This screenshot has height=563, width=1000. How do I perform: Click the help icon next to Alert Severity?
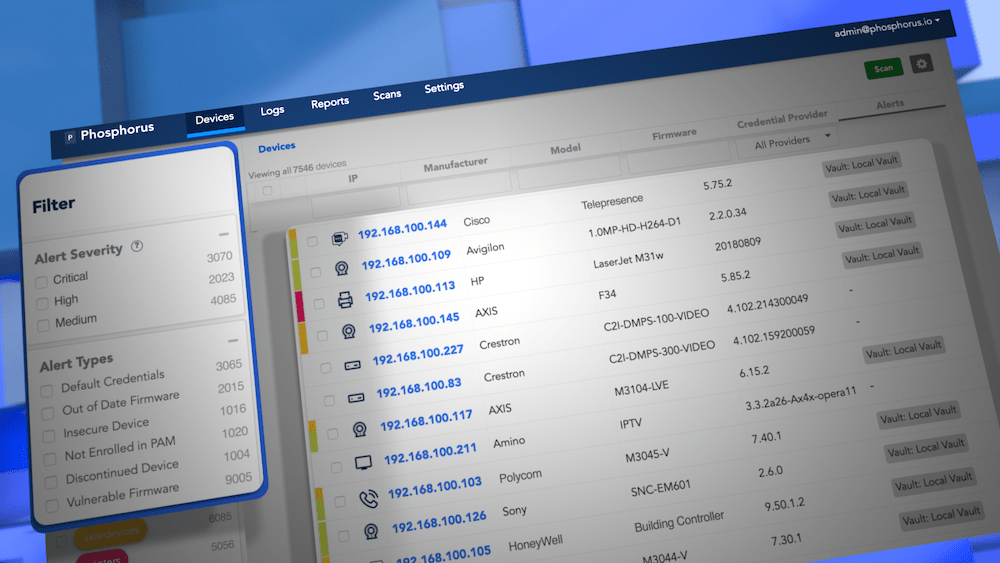pos(137,246)
